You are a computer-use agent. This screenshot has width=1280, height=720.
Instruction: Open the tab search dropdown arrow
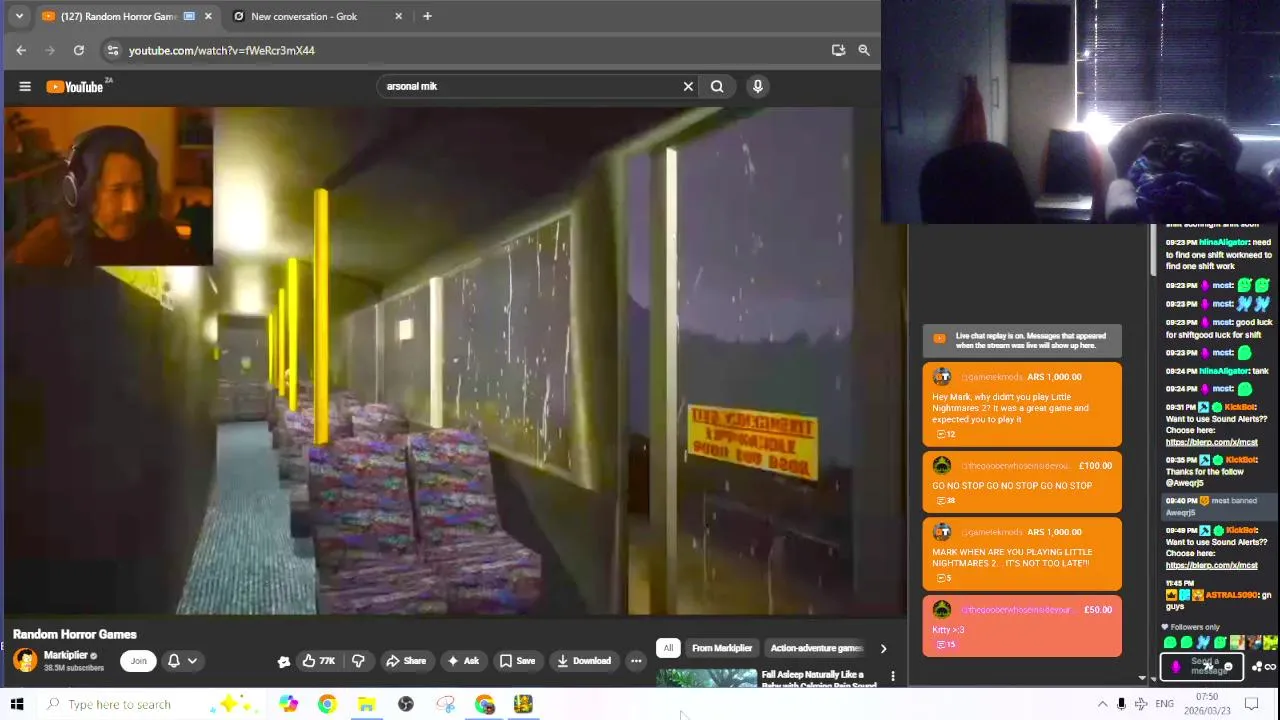18,16
